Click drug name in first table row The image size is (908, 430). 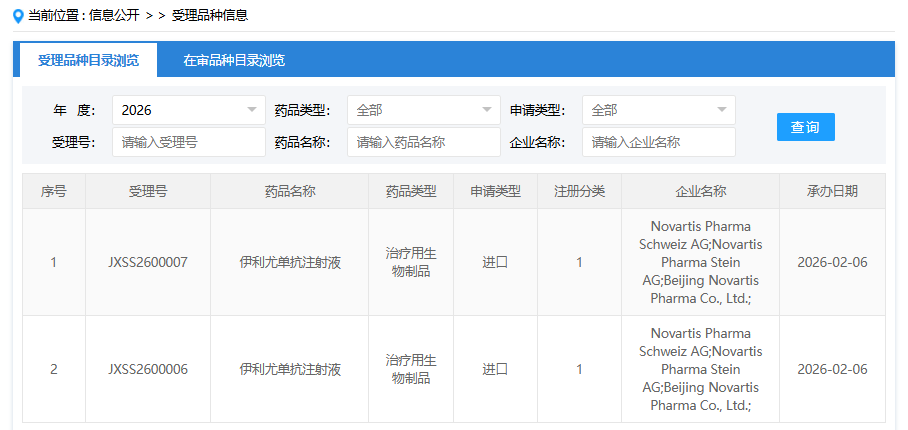(x=289, y=262)
